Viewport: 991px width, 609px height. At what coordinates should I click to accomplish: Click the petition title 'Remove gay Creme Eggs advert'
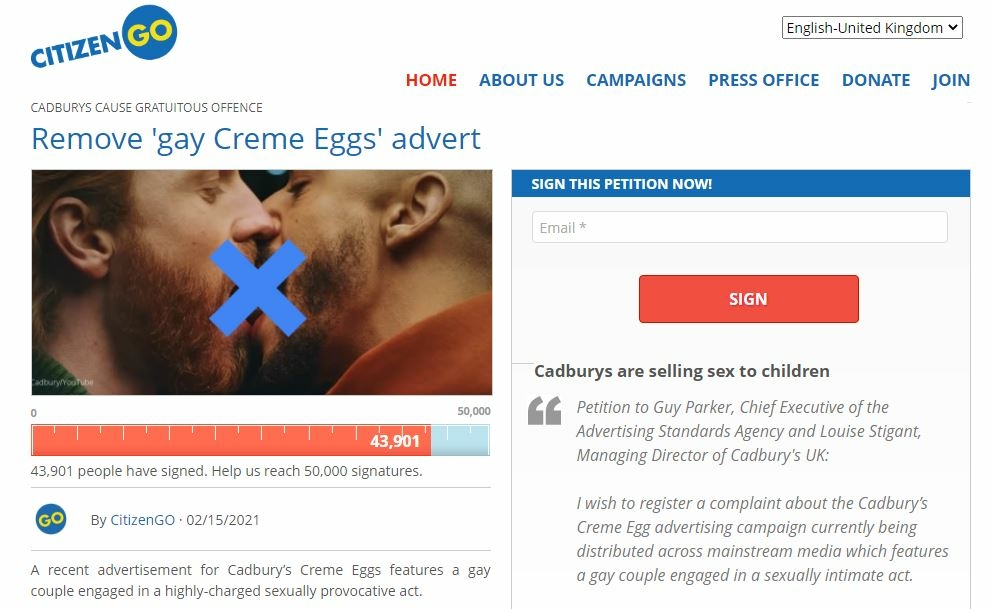[256, 138]
